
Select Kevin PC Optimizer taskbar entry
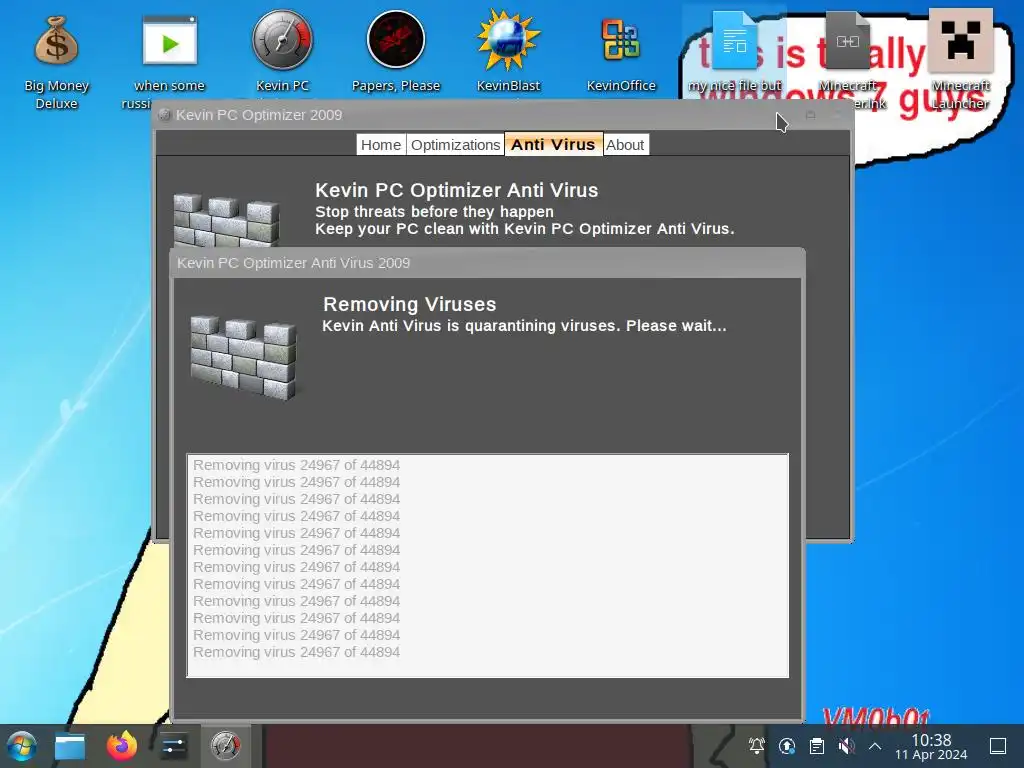tap(225, 746)
